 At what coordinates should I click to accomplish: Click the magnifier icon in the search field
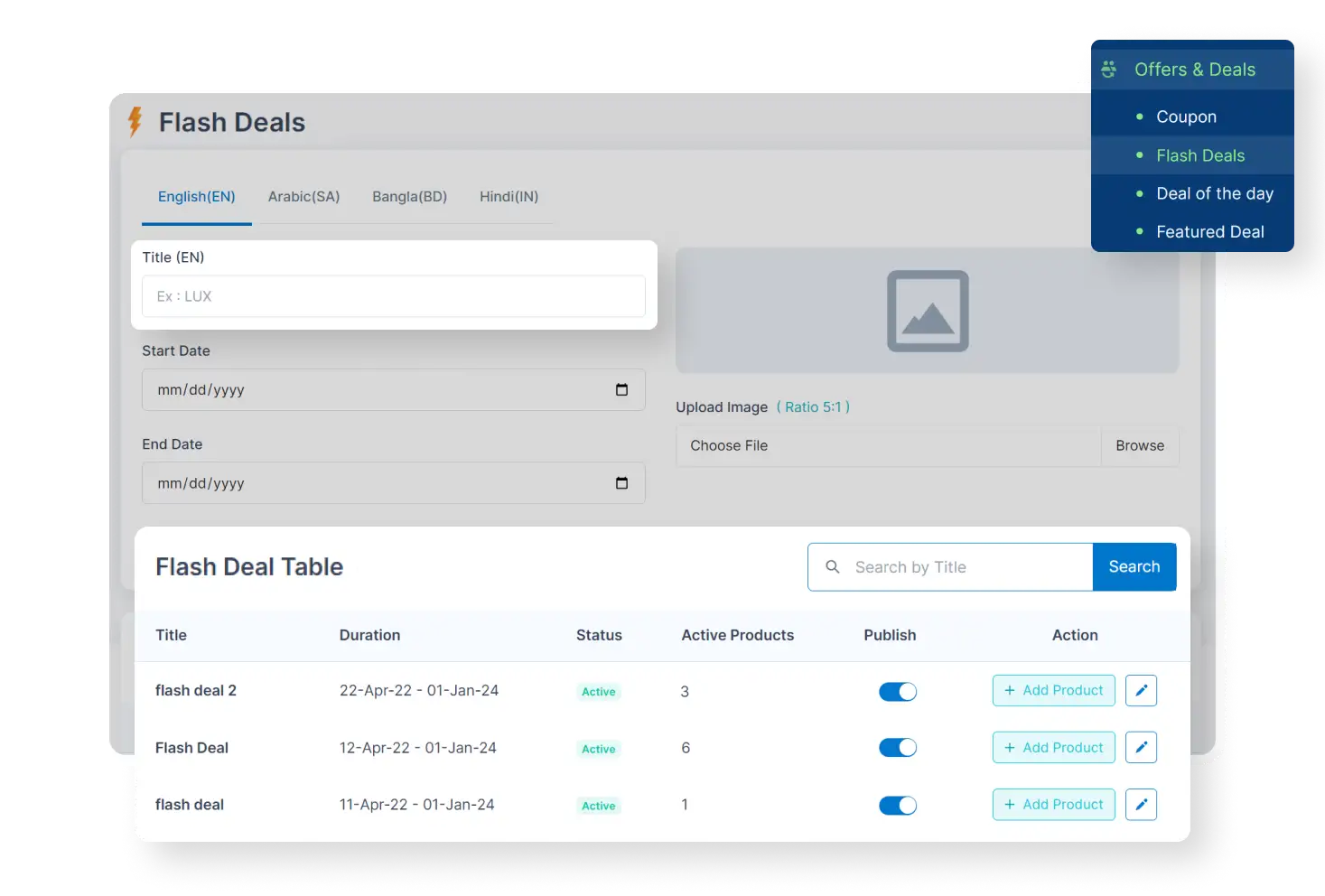point(832,566)
